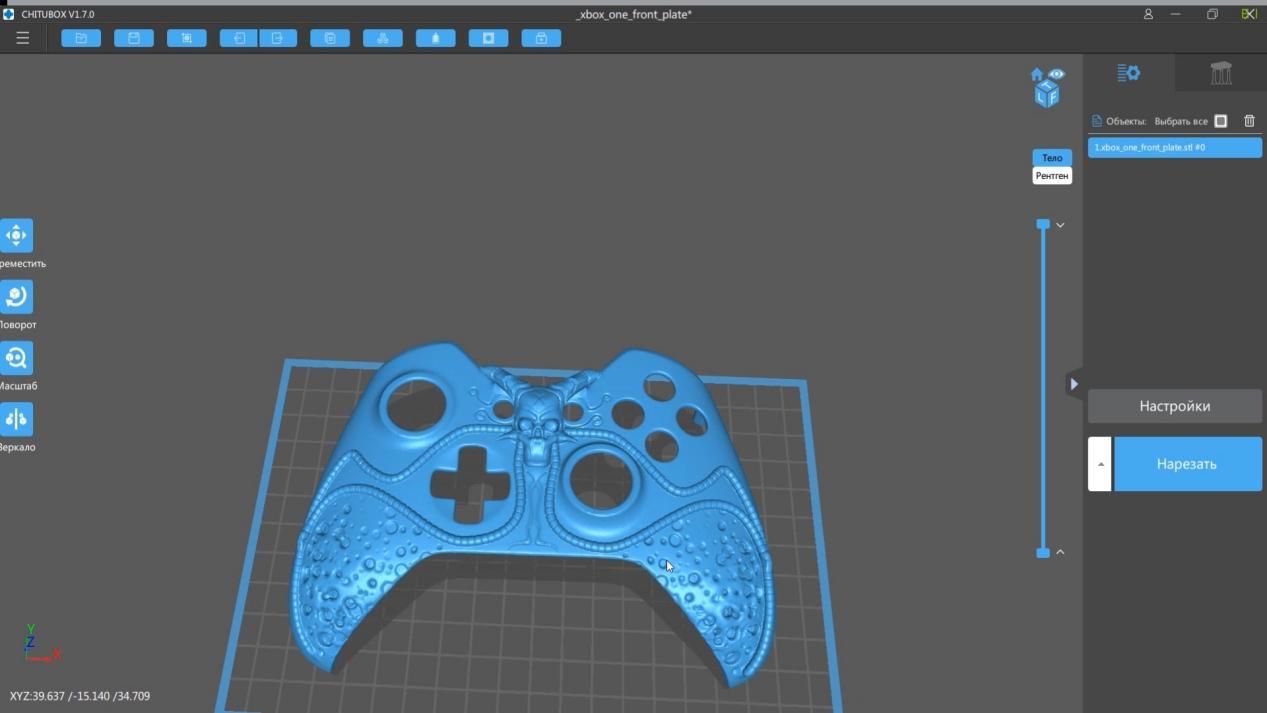Click the Open File toolbar icon
This screenshot has height=713, width=1267.
(81, 38)
